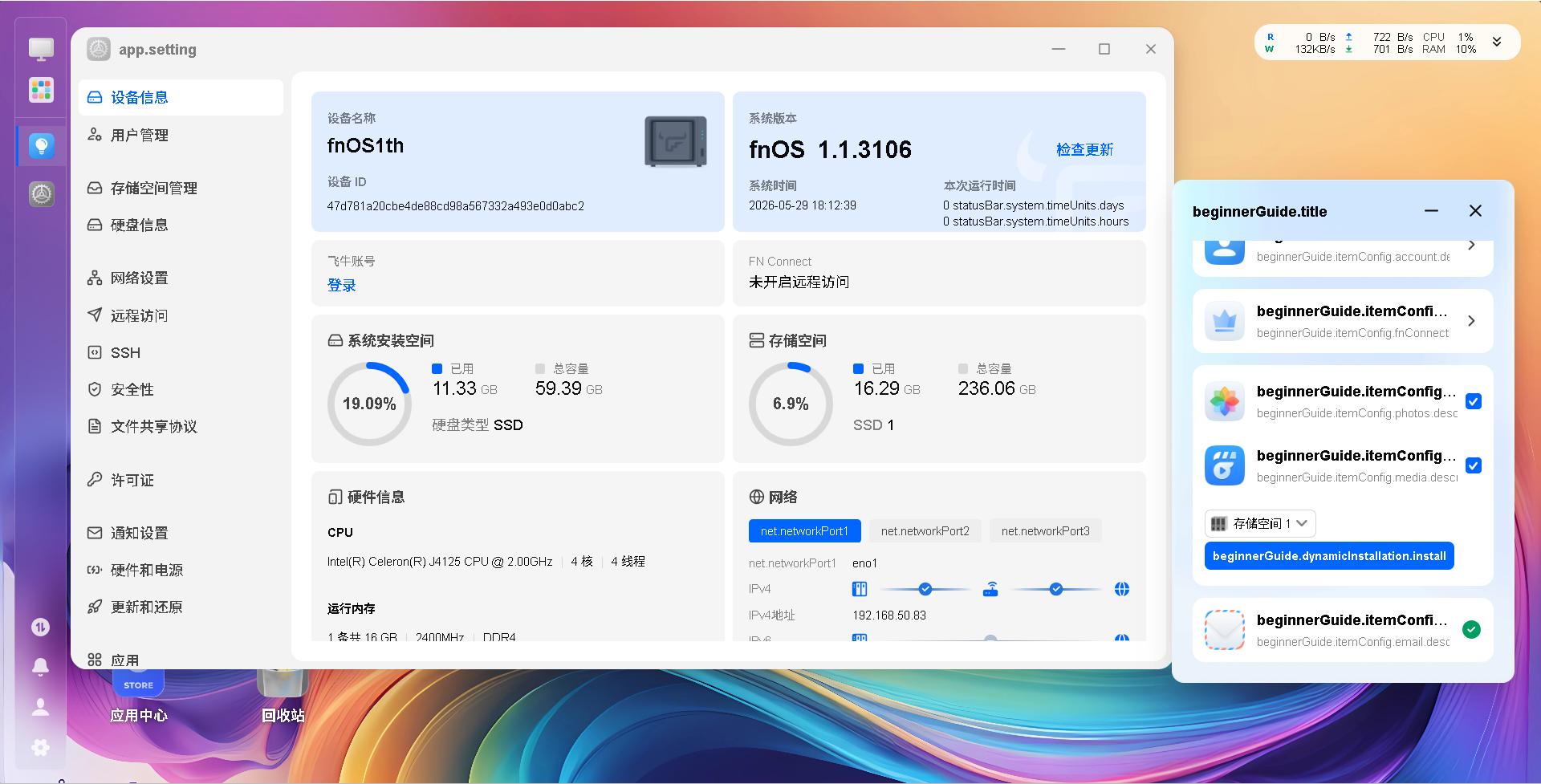Image resolution: width=1541 pixels, height=784 pixels.
Task: Open the notifications bell icon in the dock
Action: 40,667
